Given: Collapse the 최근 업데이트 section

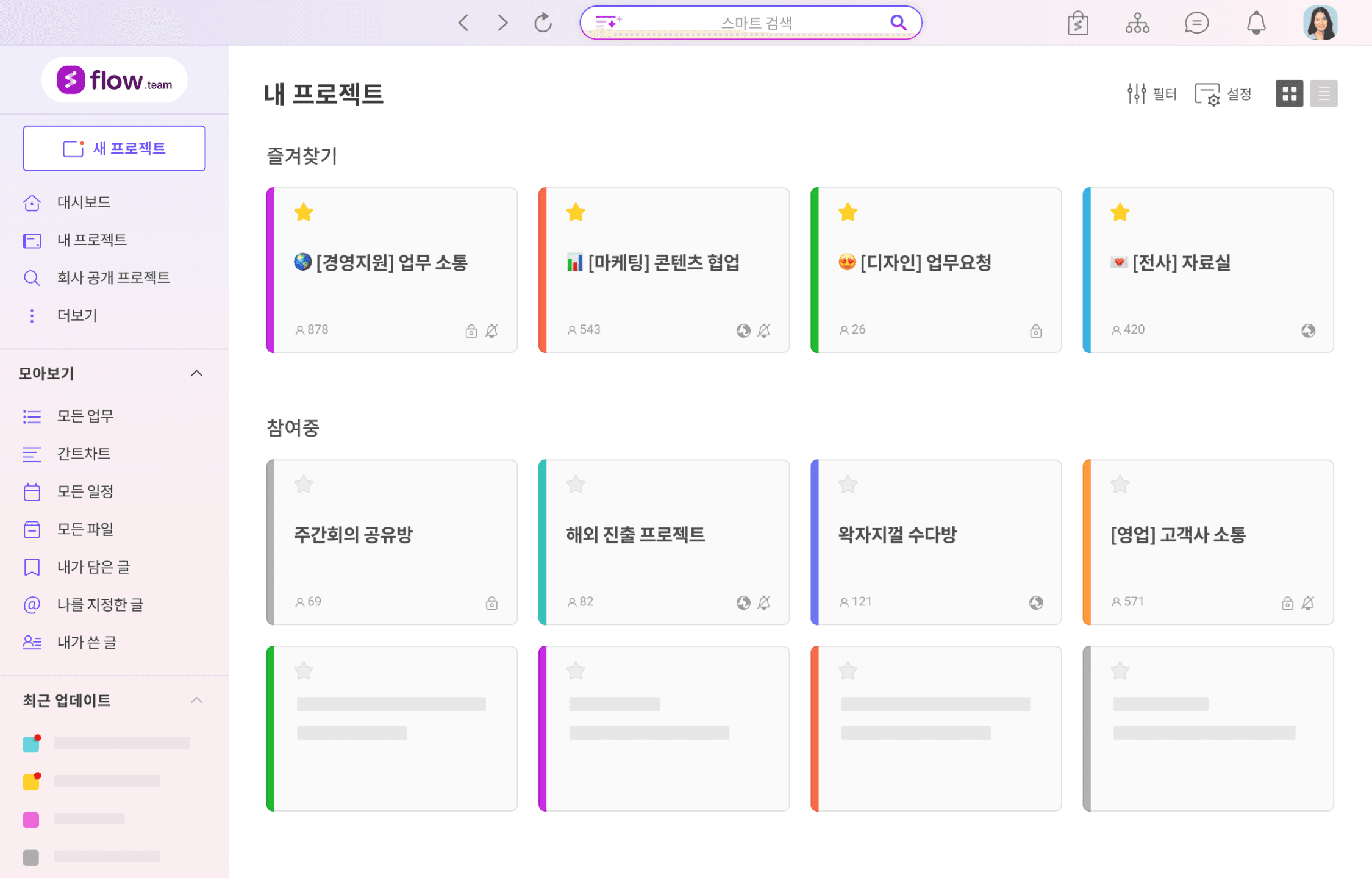Looking at the screenshot, I should [196, 700].
